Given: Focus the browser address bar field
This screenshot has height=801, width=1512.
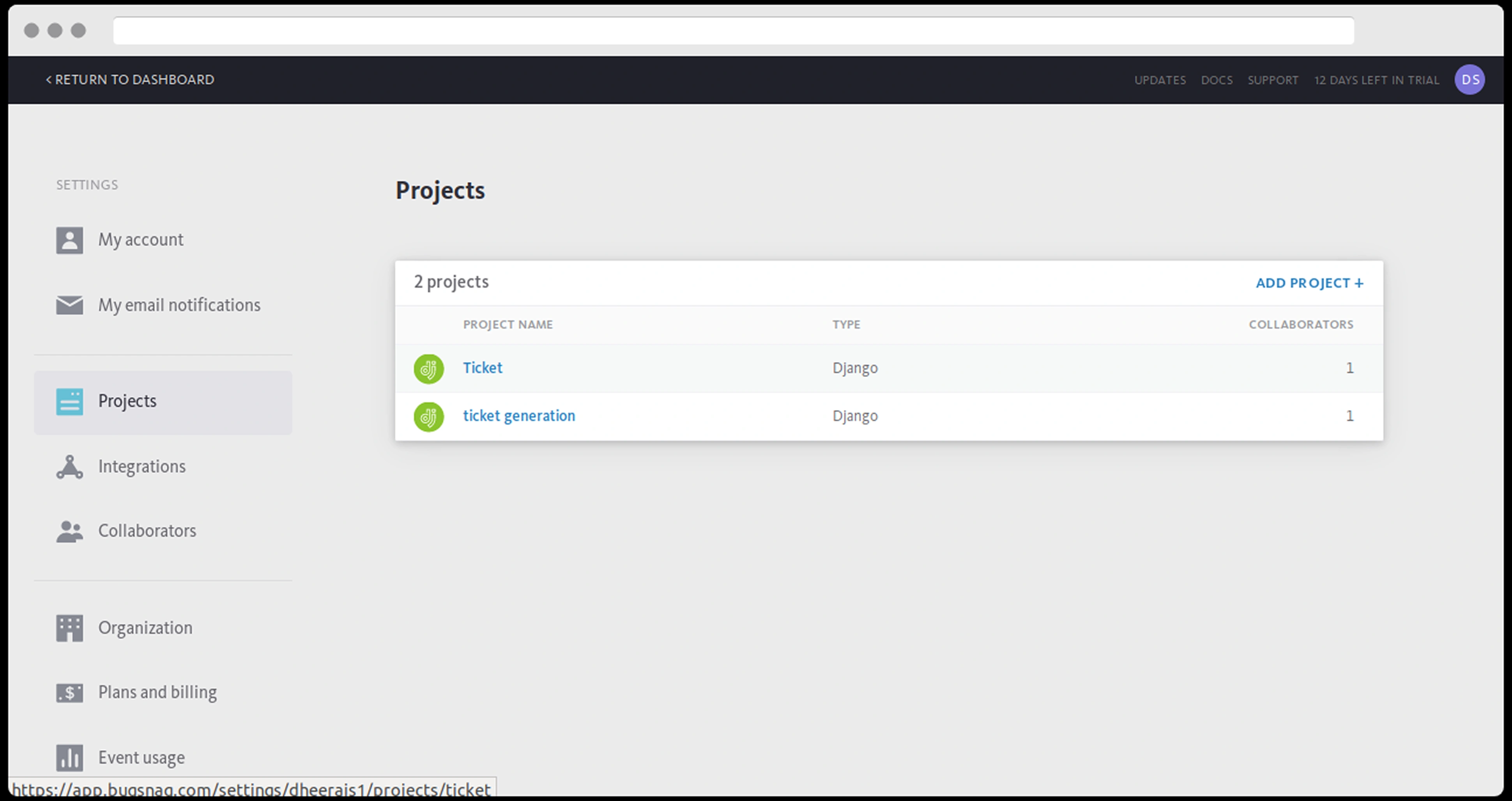Looking at the screenshot, I should (733, 30).
